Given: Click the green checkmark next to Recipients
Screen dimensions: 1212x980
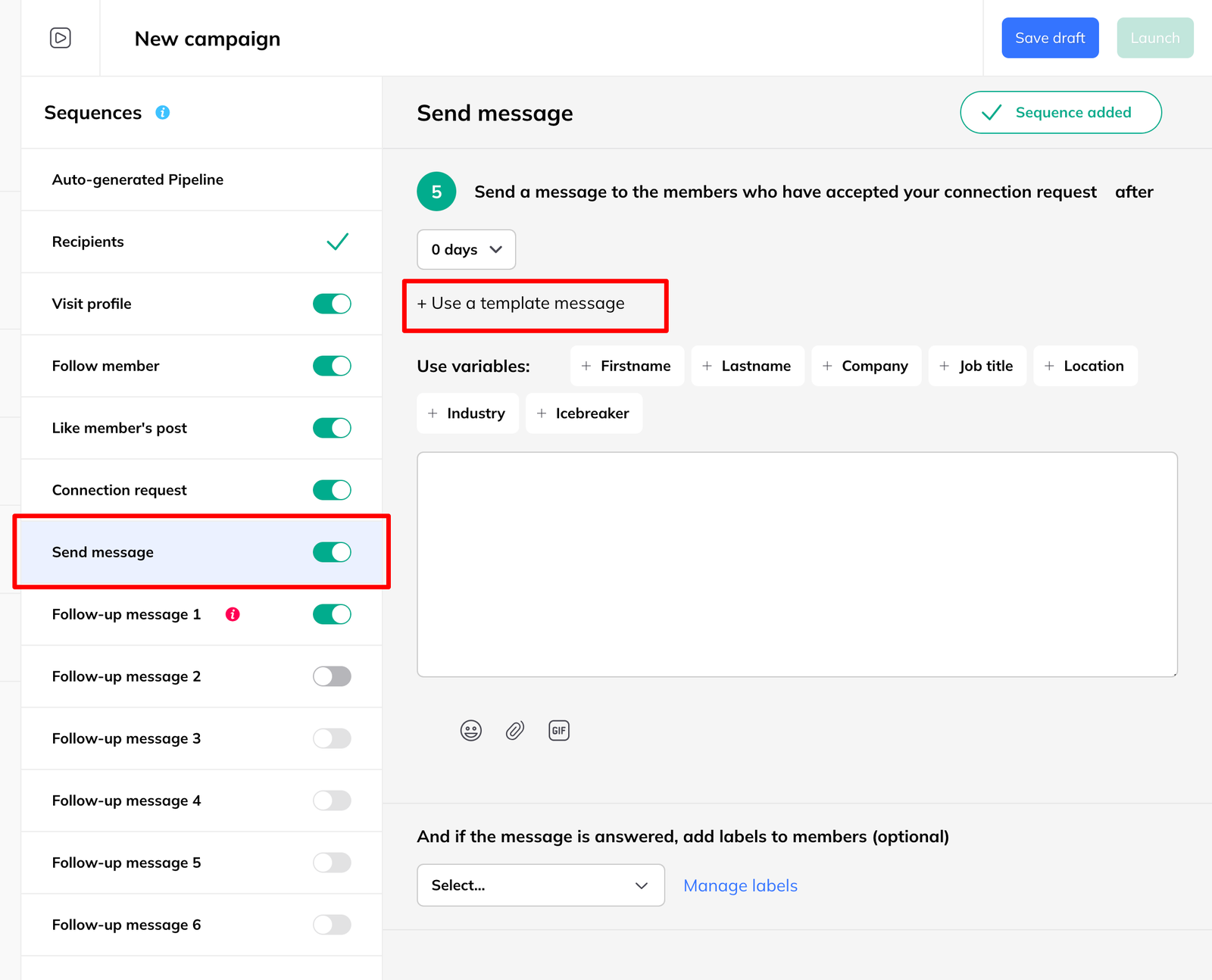Looking at the screenshot, I should click(338, 242).
